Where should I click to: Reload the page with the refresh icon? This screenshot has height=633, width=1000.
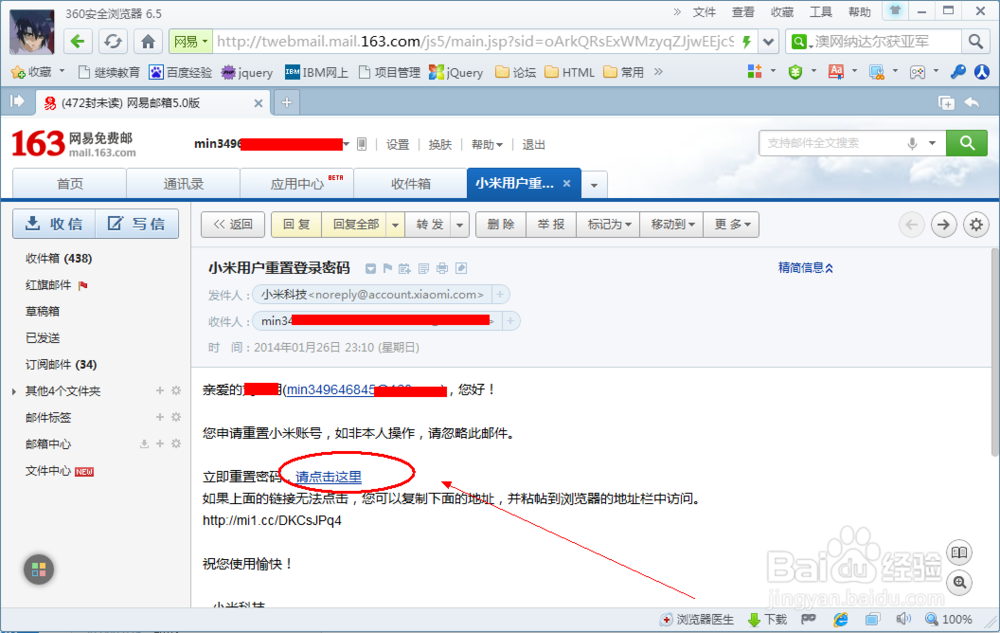tap(113, 42)
